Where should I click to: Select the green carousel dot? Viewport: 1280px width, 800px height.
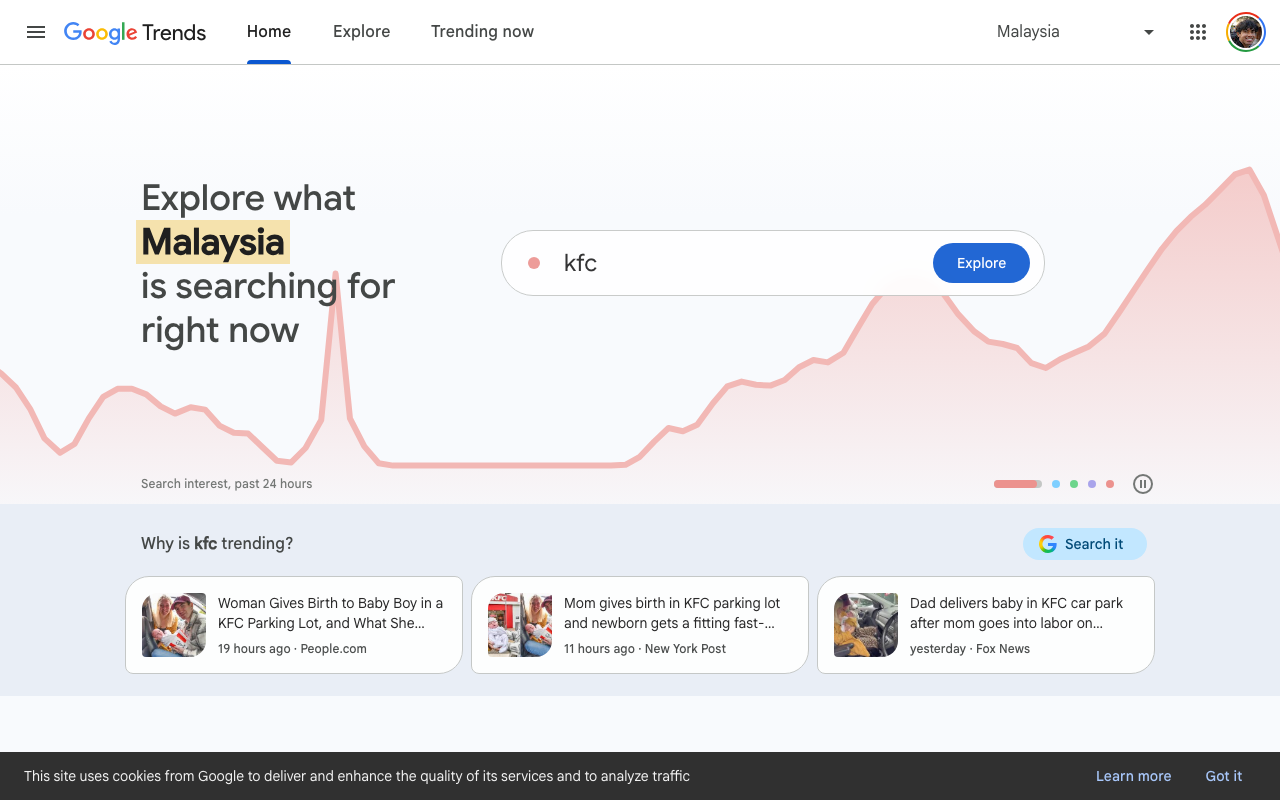pos(1074,484)
